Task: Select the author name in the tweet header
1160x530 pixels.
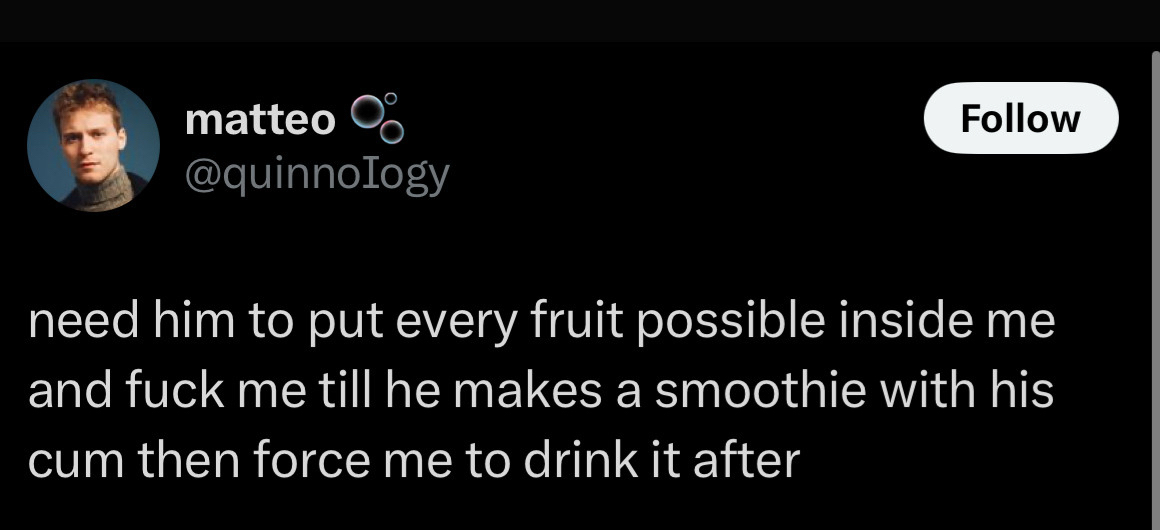Action: (261, 120)
